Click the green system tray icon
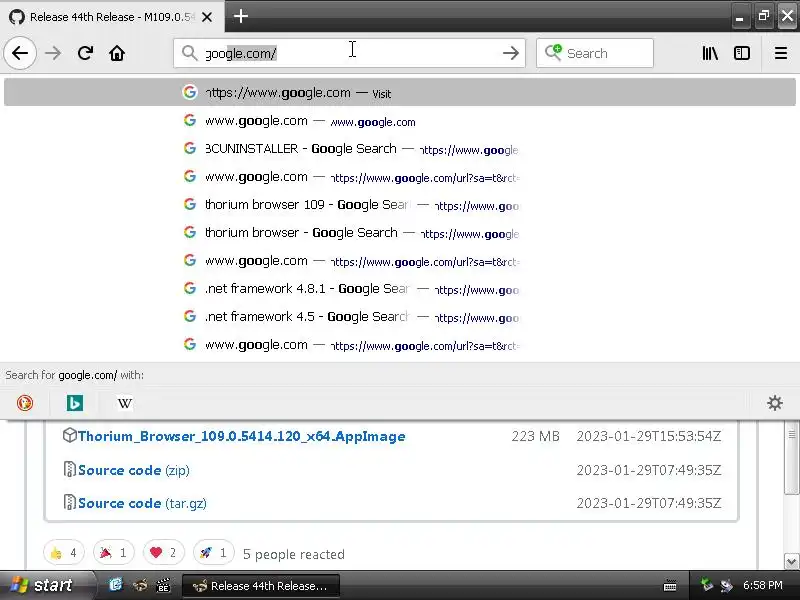800x600 pixels. pyautogui.click(x=707, y=585)
